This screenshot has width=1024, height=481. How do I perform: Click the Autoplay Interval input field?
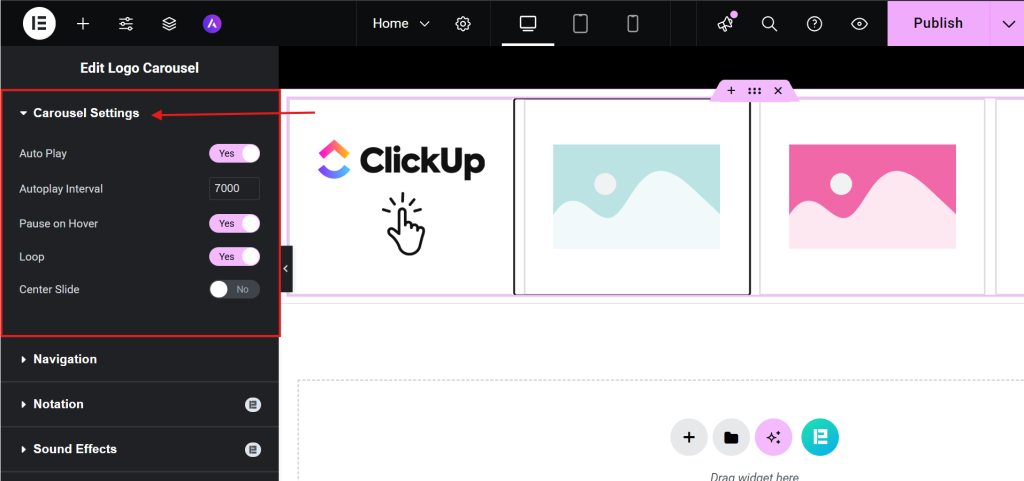234,188
